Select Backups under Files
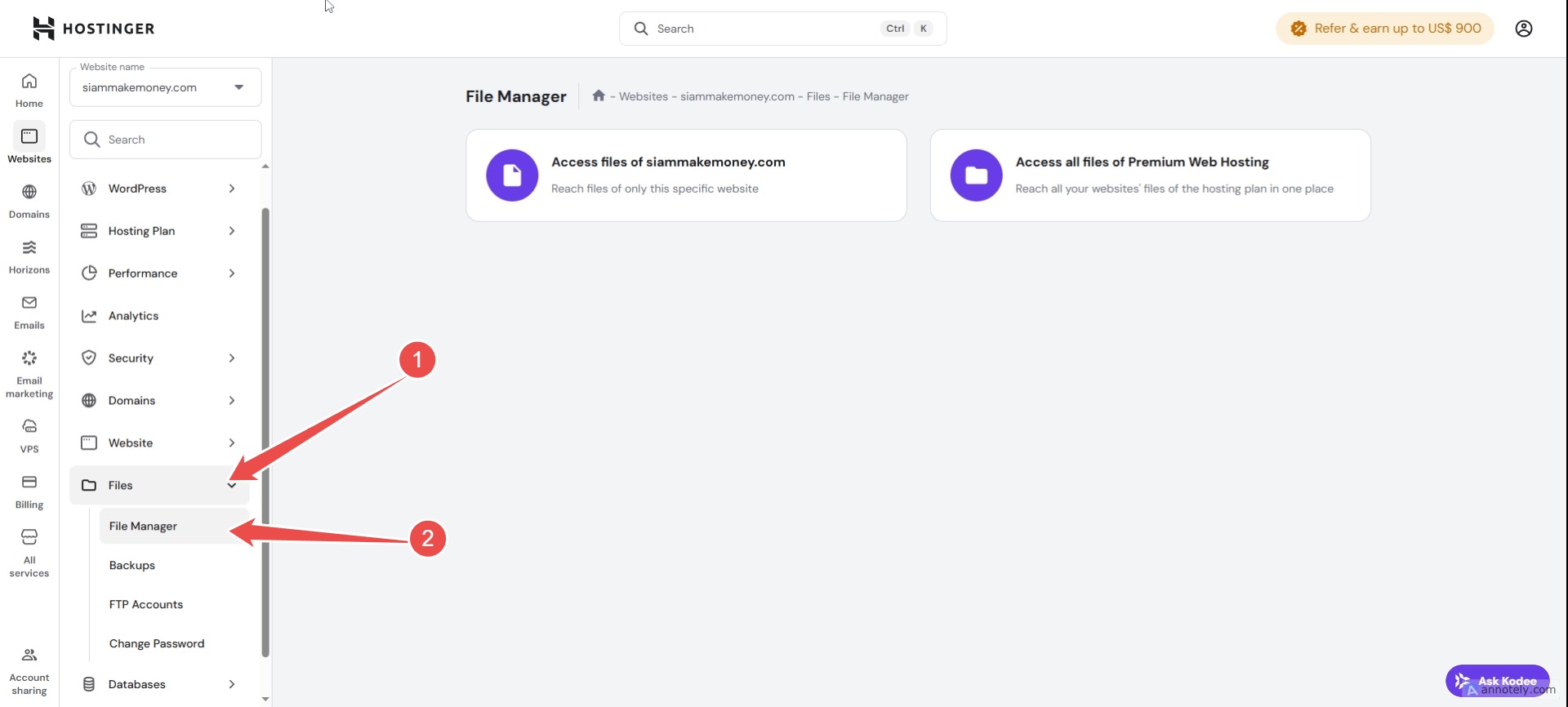The image size is (1568, 707). tap(132, 565)
